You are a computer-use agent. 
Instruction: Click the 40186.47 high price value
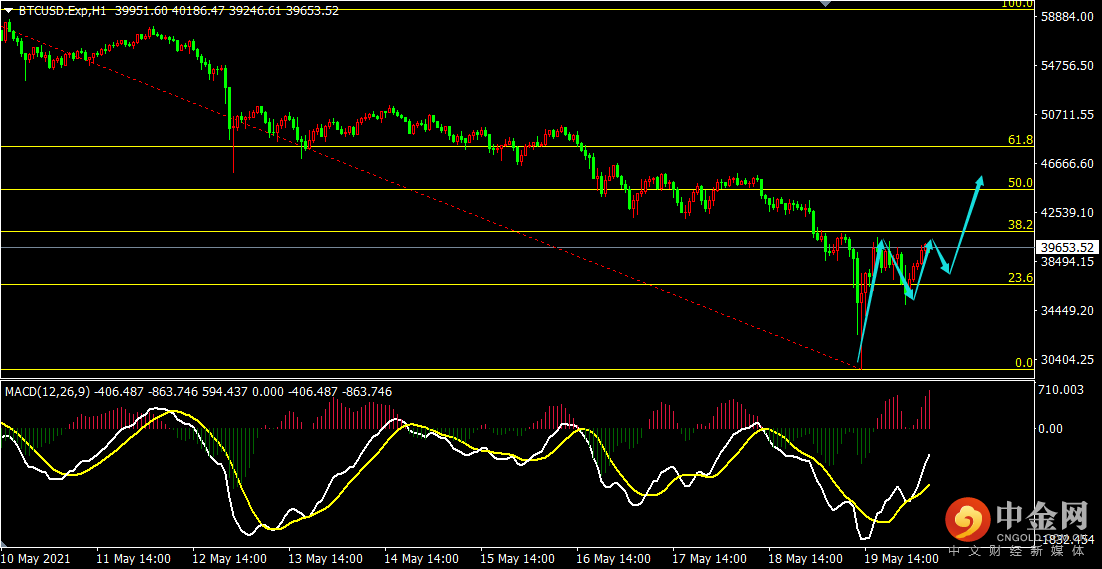pyautogui.click(x=197, y=11)
